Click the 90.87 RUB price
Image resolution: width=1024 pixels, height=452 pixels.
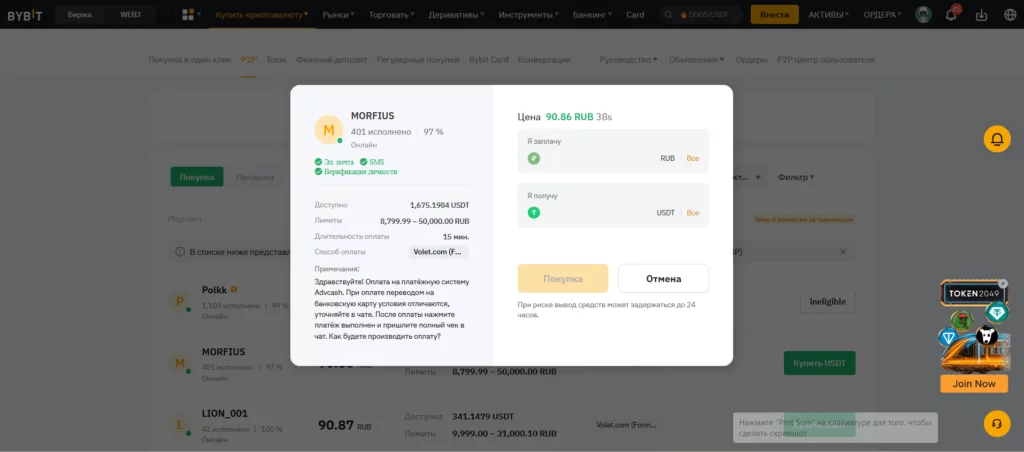coord(345,425)
